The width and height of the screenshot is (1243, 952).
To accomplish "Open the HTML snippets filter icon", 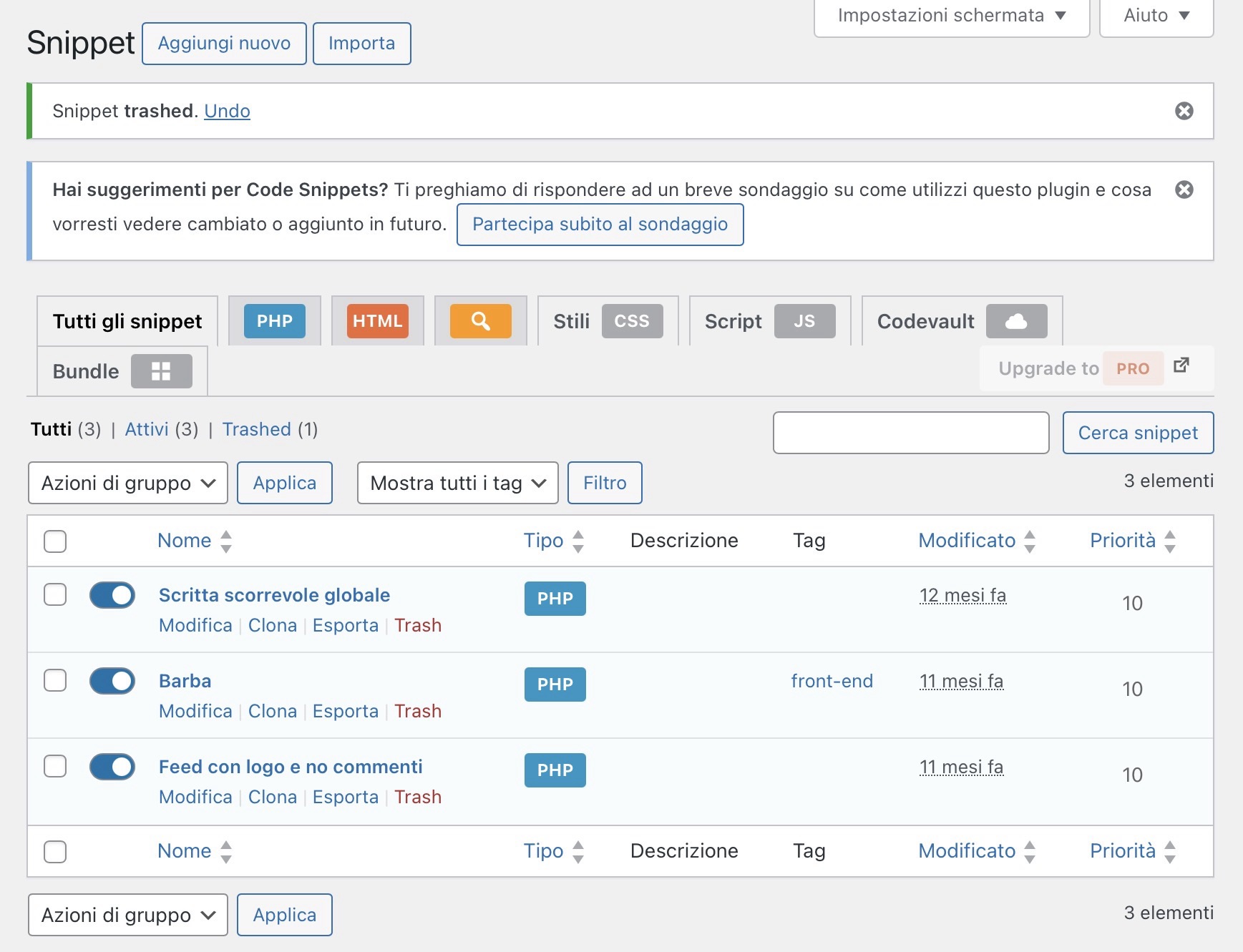I will pyautogui.click(x=377, y=321).
